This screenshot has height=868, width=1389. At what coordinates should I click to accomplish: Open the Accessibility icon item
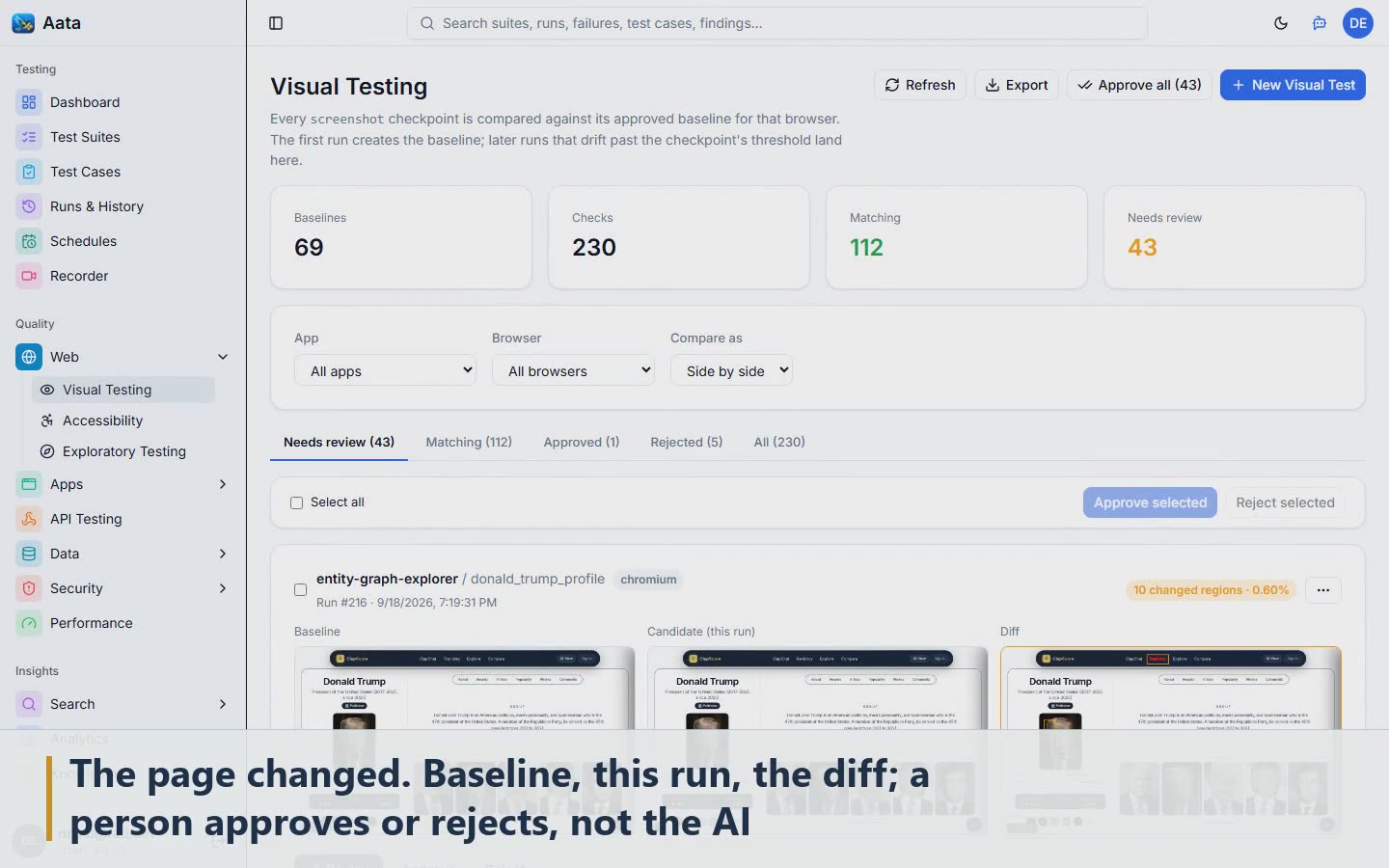click(46, 420)
